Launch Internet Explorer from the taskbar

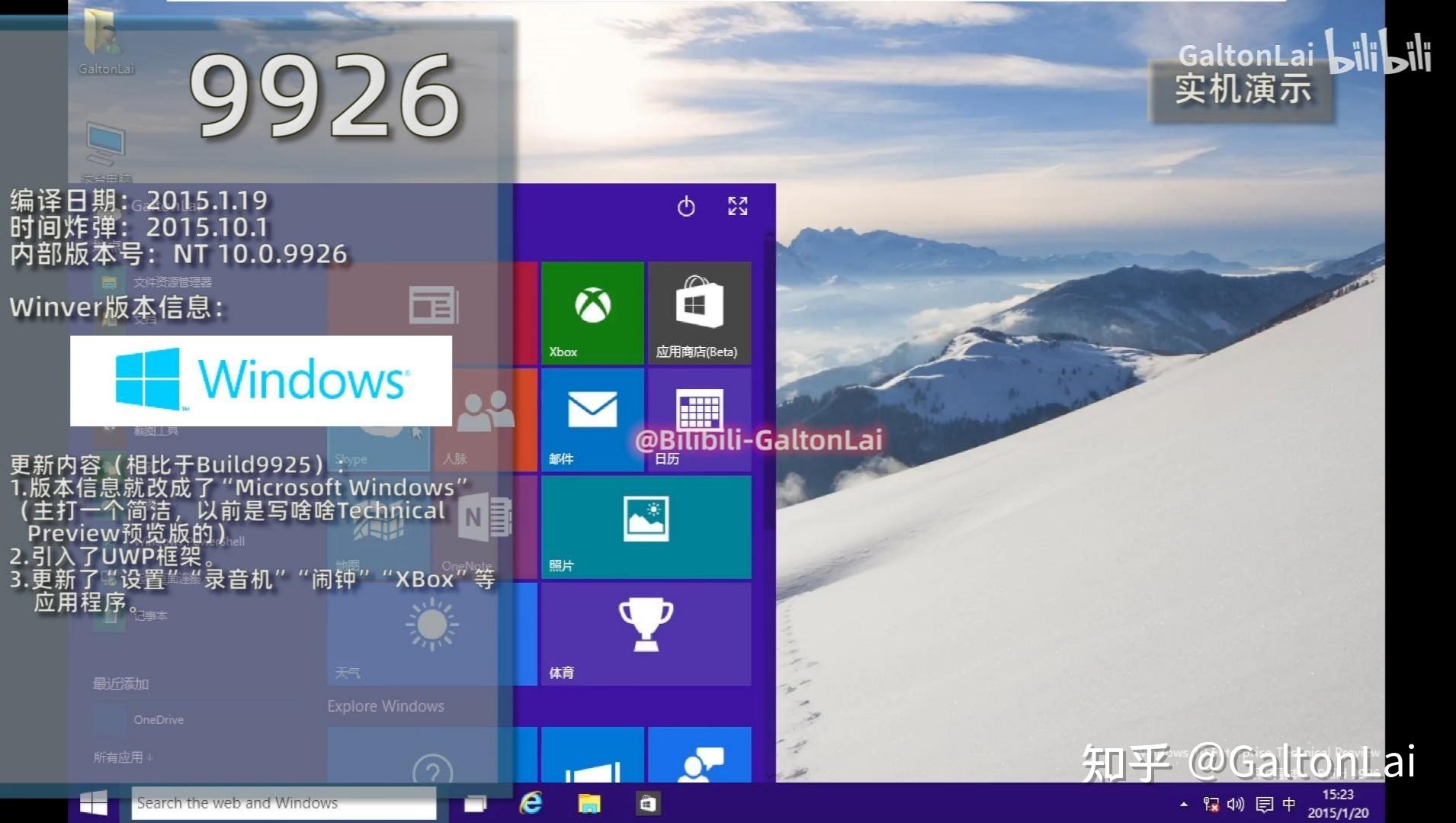531,803
